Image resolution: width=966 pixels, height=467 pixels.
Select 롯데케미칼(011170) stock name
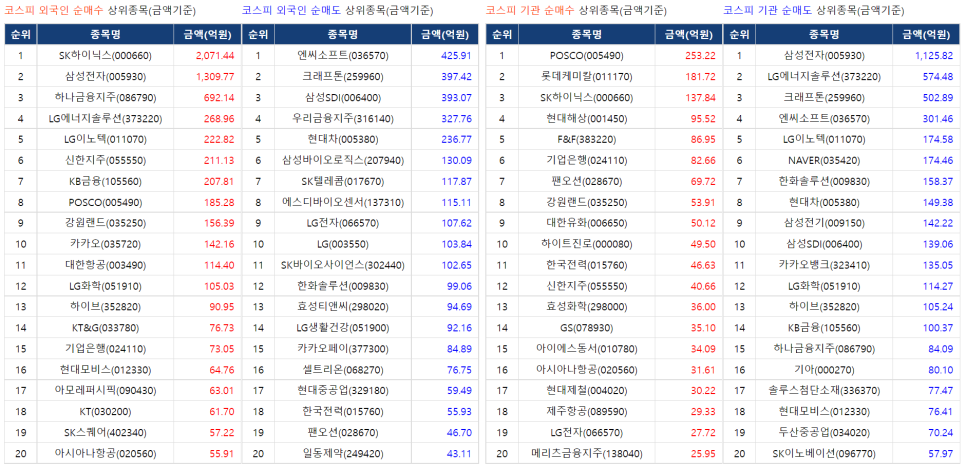(x=586, y=76)
